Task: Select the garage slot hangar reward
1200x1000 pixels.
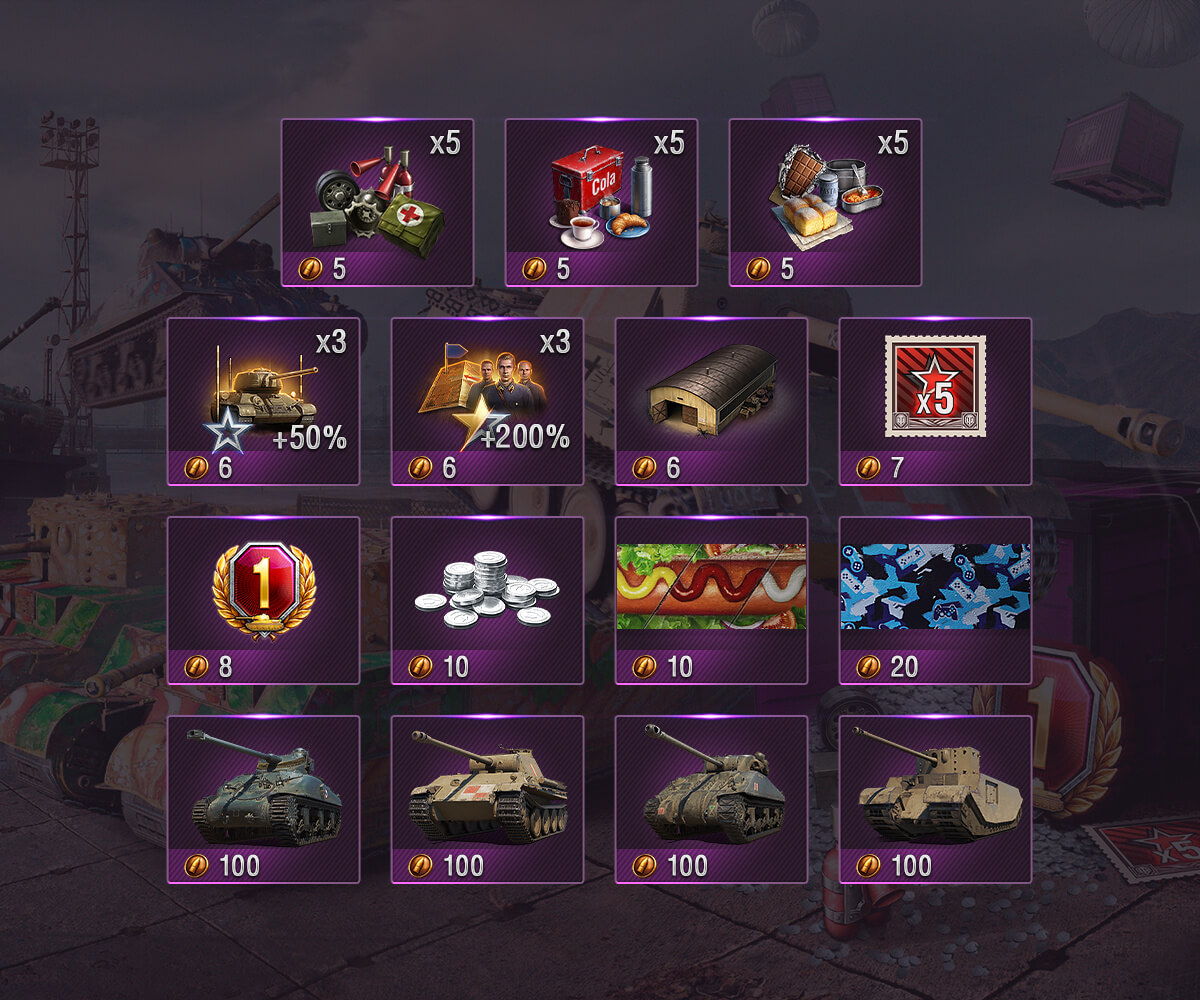Action: (711, 401)
